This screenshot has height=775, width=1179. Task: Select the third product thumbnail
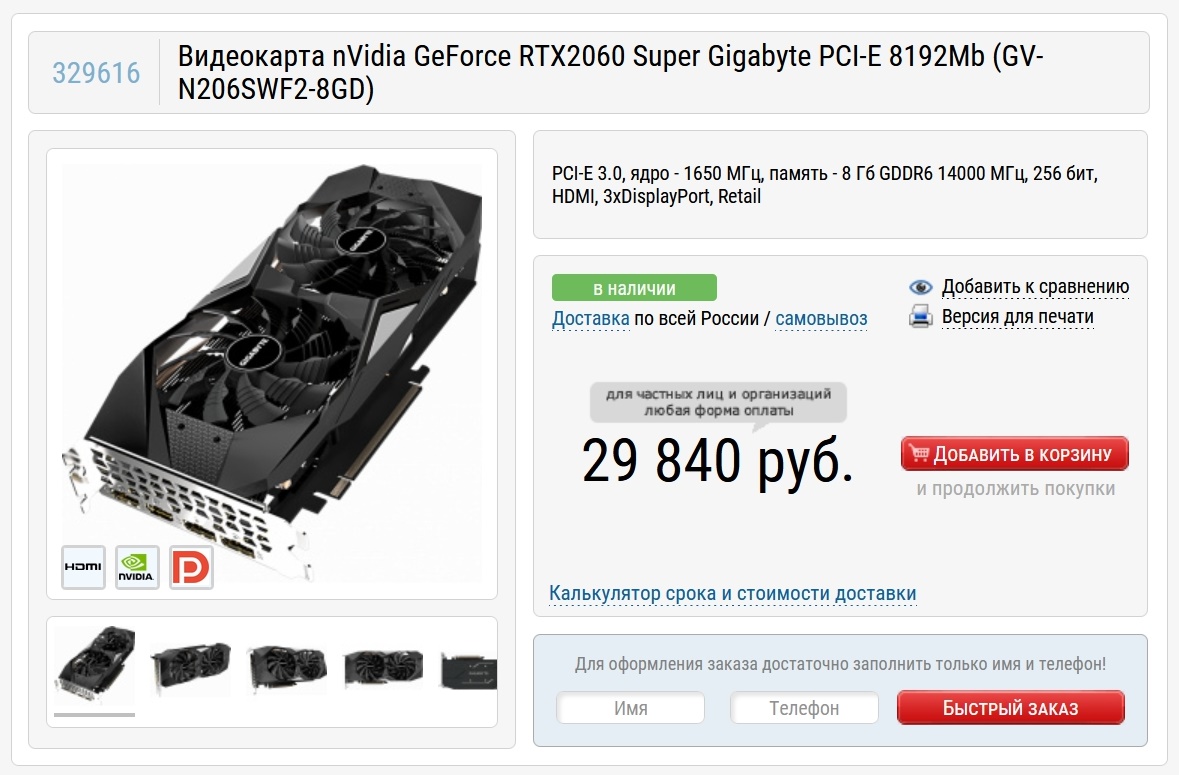tap(287, 668)
